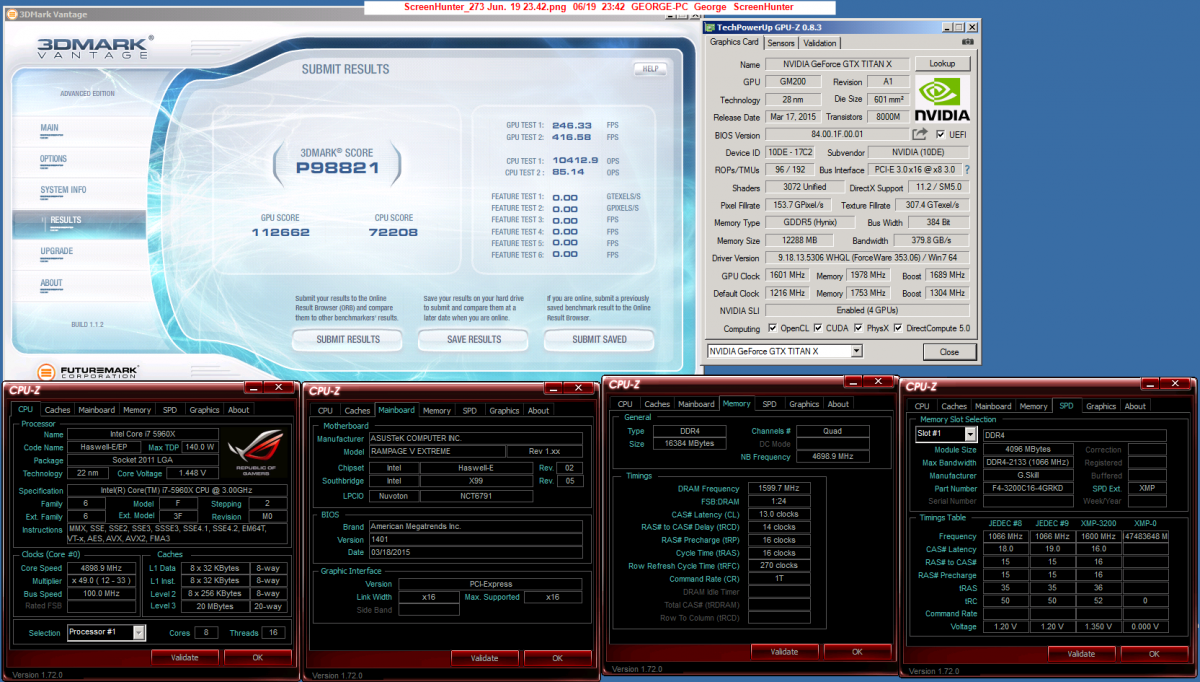This screenshot has width=1200, height=682.
Task: Select the Graphics Card tab in GPU-Z
Action: [736, 42]
